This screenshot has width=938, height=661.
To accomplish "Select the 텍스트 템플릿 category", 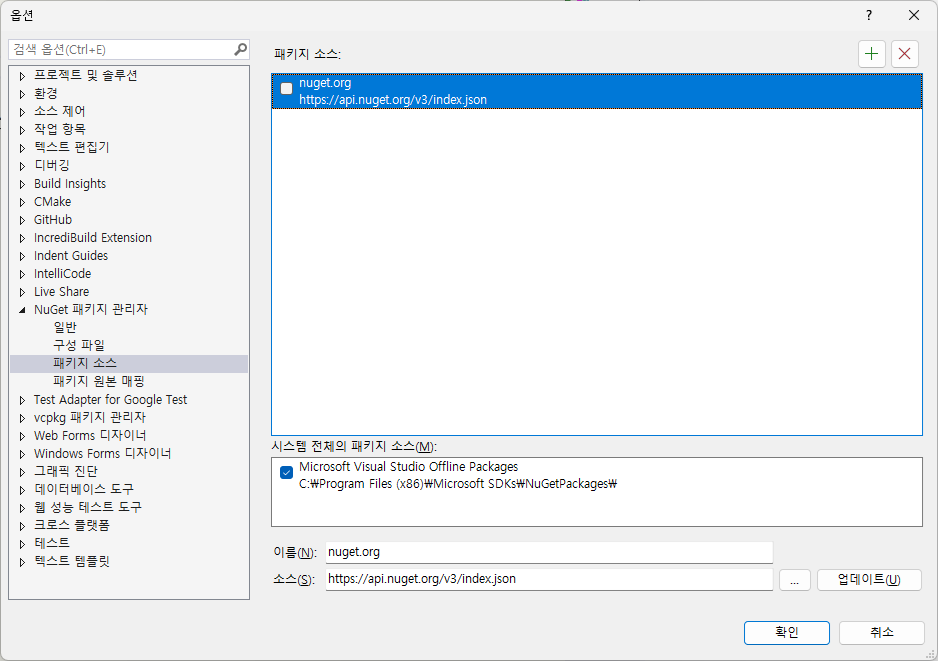I will tap(72, 561).
